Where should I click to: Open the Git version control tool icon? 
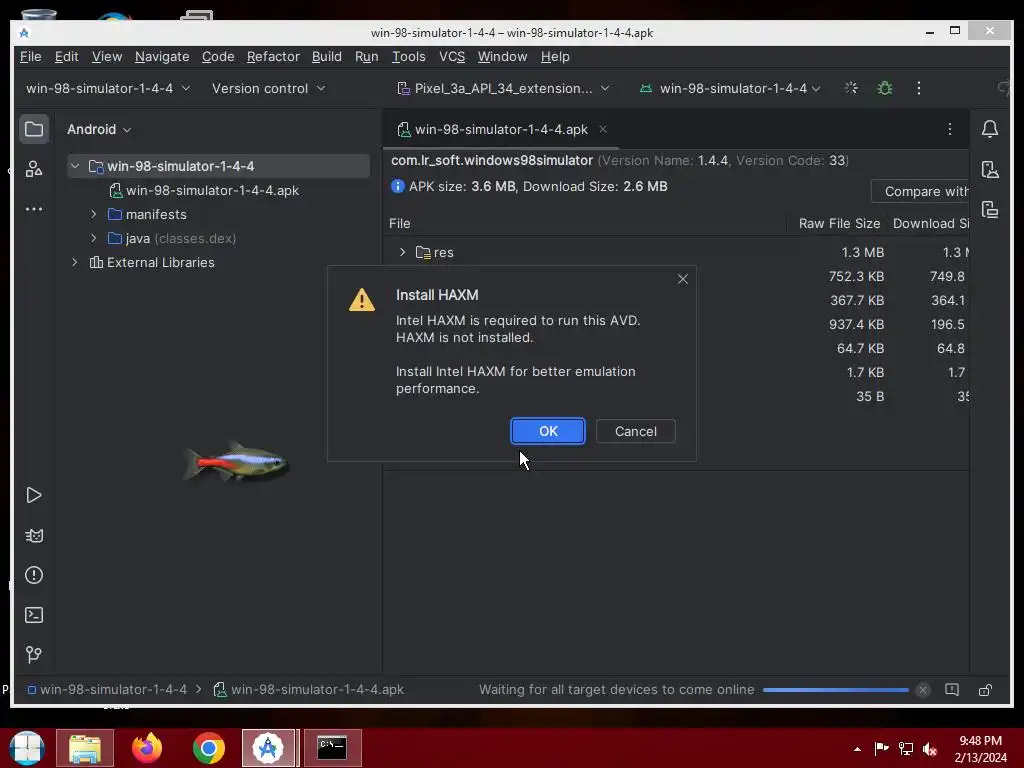[33, 654]
